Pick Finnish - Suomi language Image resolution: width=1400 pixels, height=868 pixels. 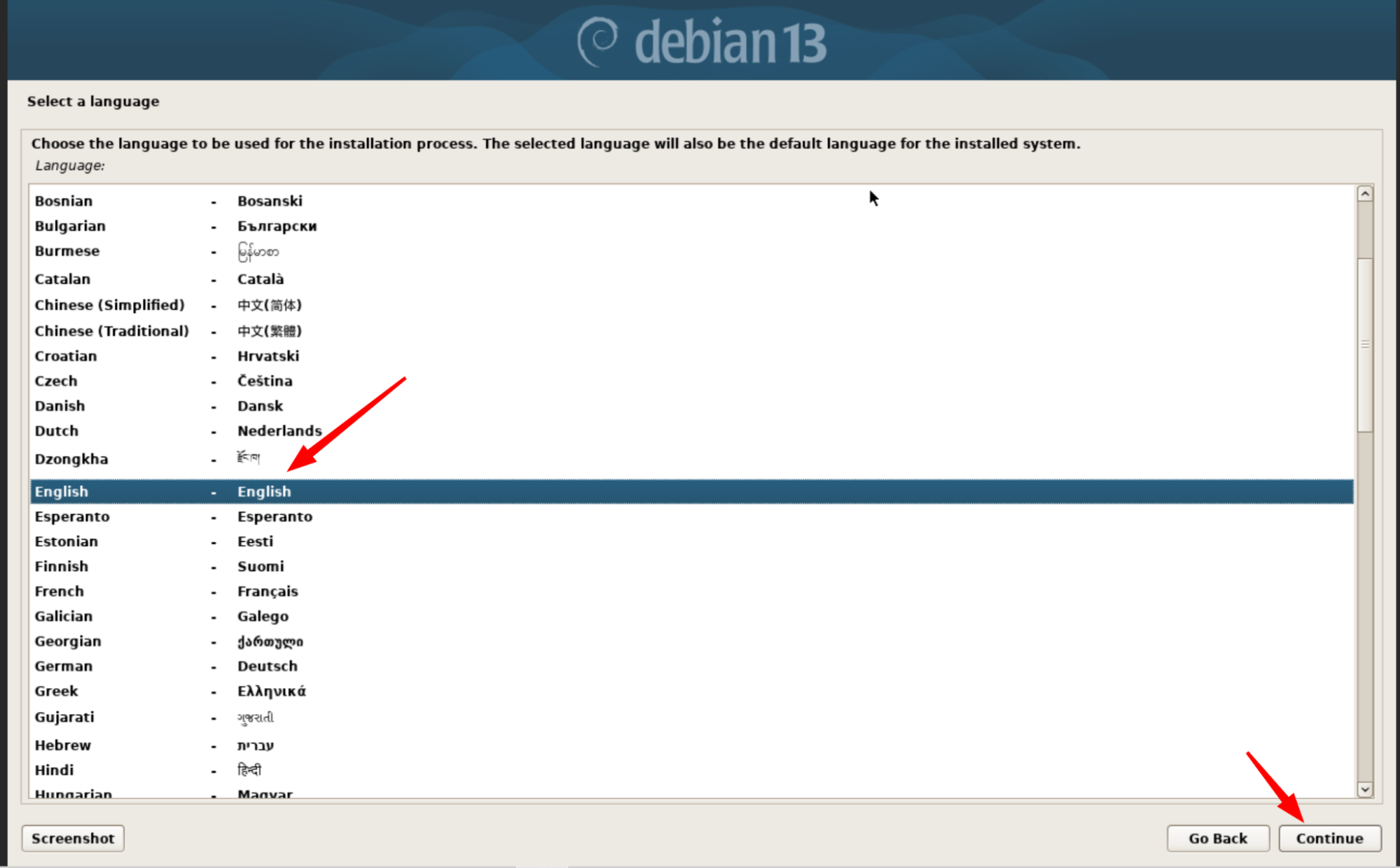[x=691, y=566]
